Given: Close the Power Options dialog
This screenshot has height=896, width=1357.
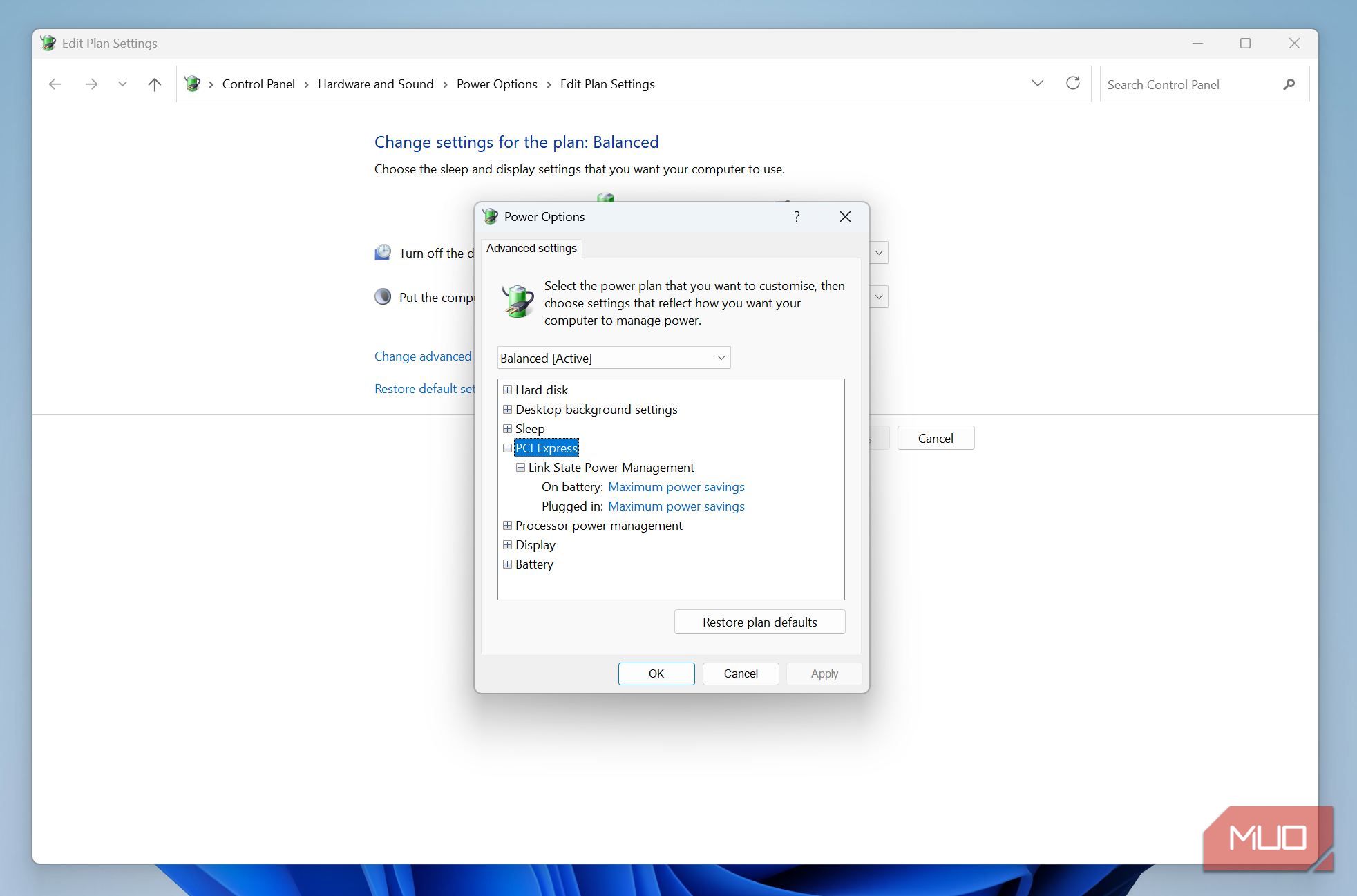Looking at the screenshot, I should pos(845,217).
